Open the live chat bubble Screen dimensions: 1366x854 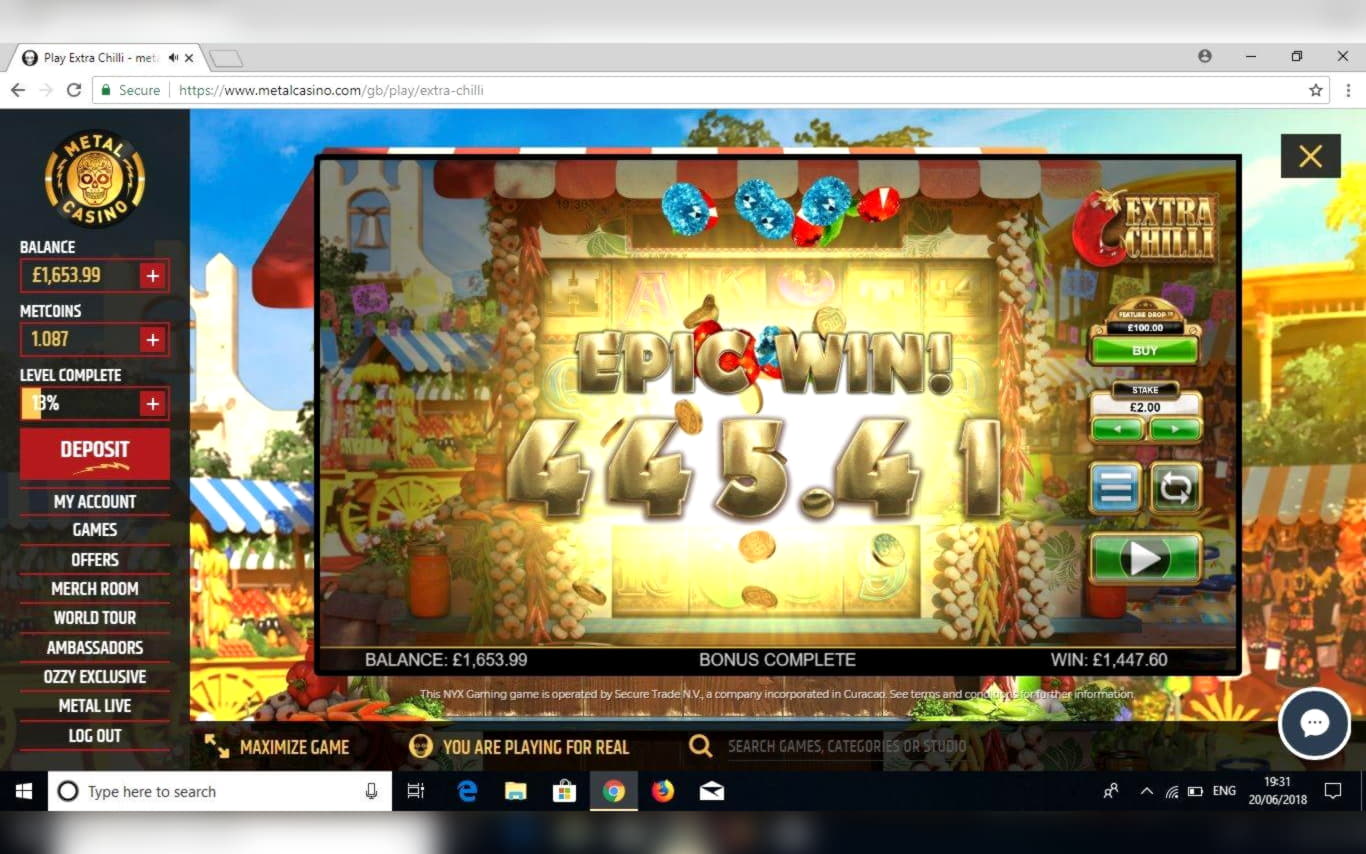coord(1314,724)
